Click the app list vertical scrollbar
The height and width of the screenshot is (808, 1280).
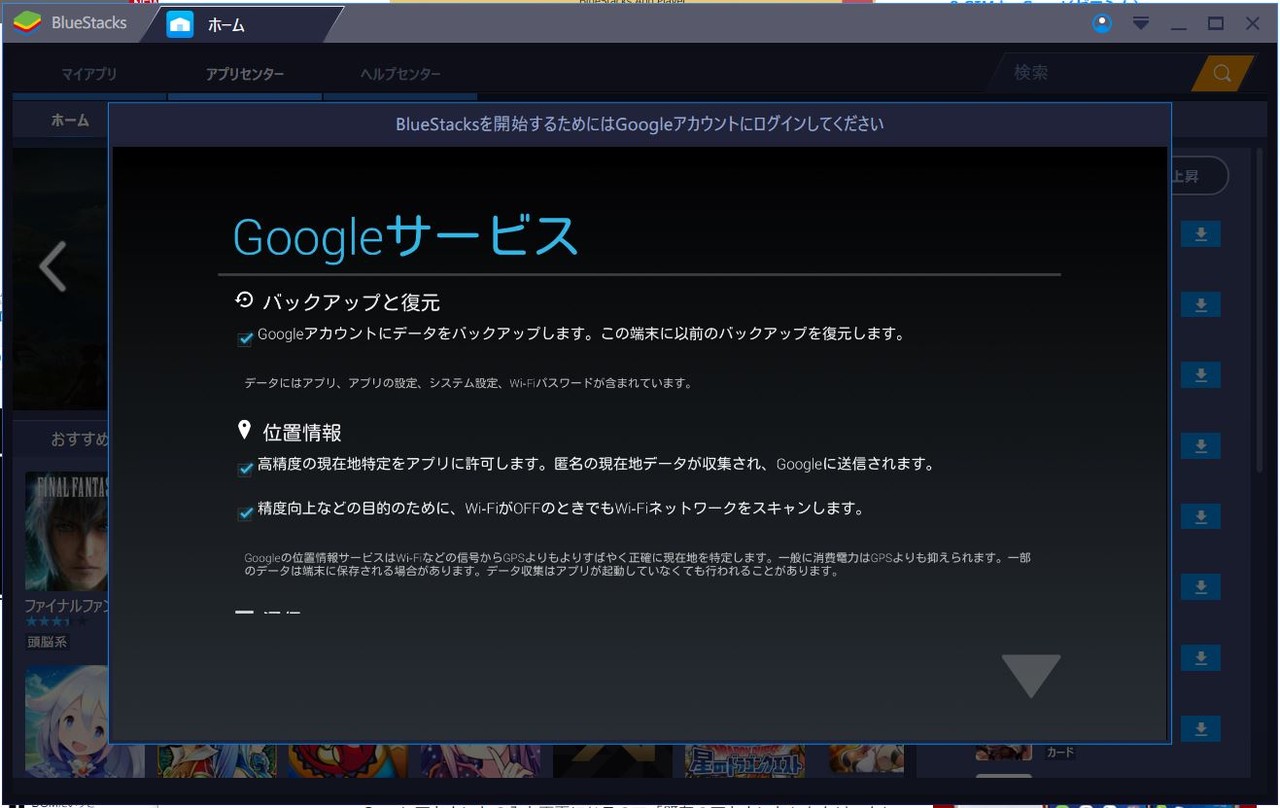click(1259, 310)
